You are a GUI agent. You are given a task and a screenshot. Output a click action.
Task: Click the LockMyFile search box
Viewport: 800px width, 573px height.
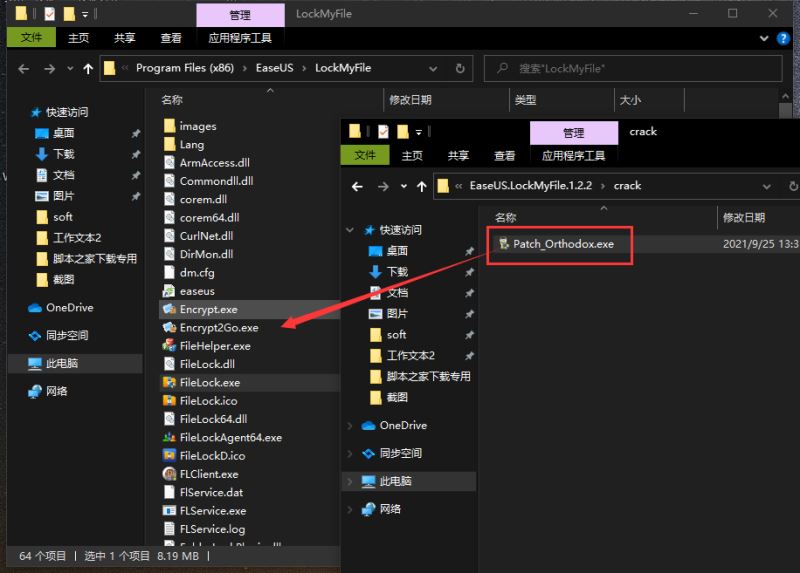(x=633, y=68)
